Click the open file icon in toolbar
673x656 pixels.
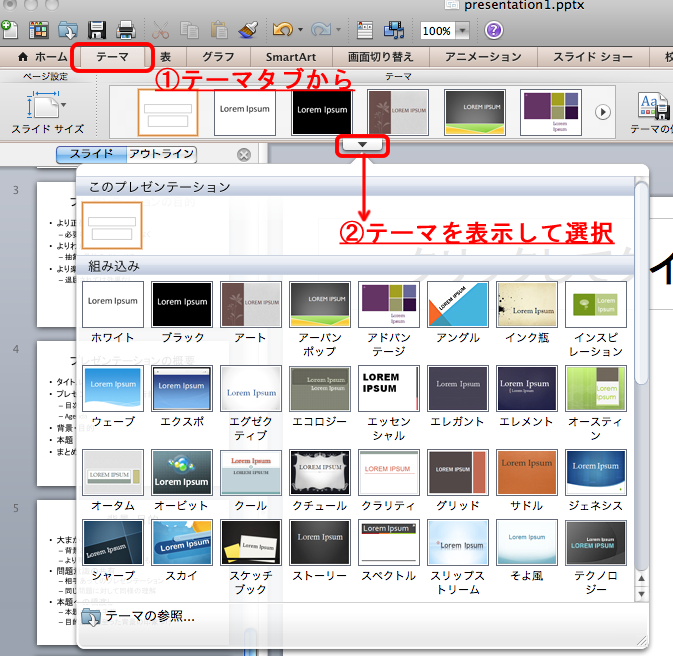[x=68, y=30]
